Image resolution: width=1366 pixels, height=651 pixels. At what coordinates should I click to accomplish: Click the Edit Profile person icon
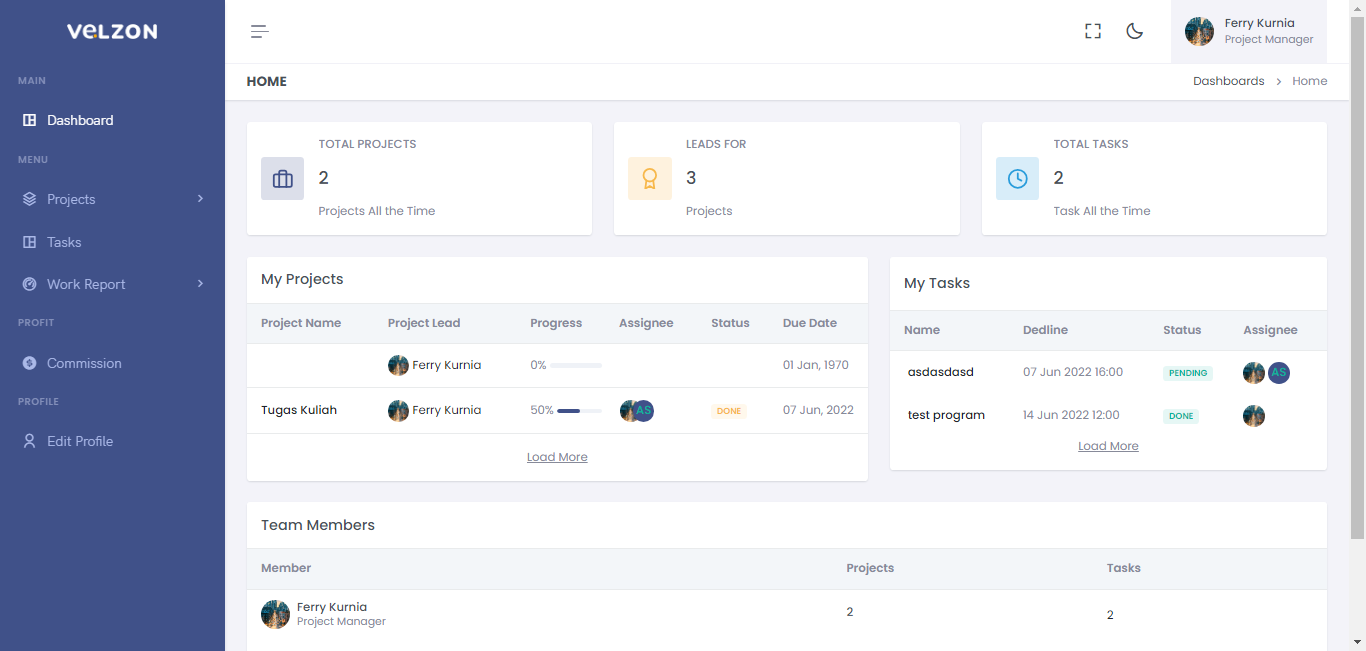tap(29, 441)
